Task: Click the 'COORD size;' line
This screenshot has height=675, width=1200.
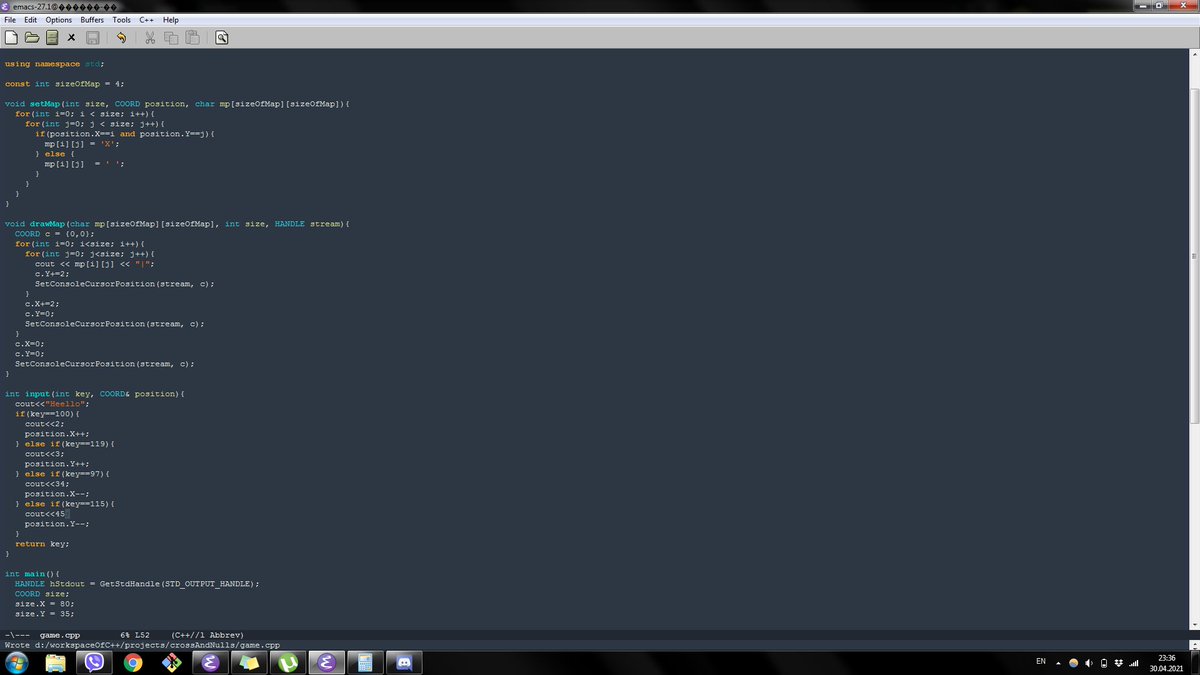Action: (42, 594)
